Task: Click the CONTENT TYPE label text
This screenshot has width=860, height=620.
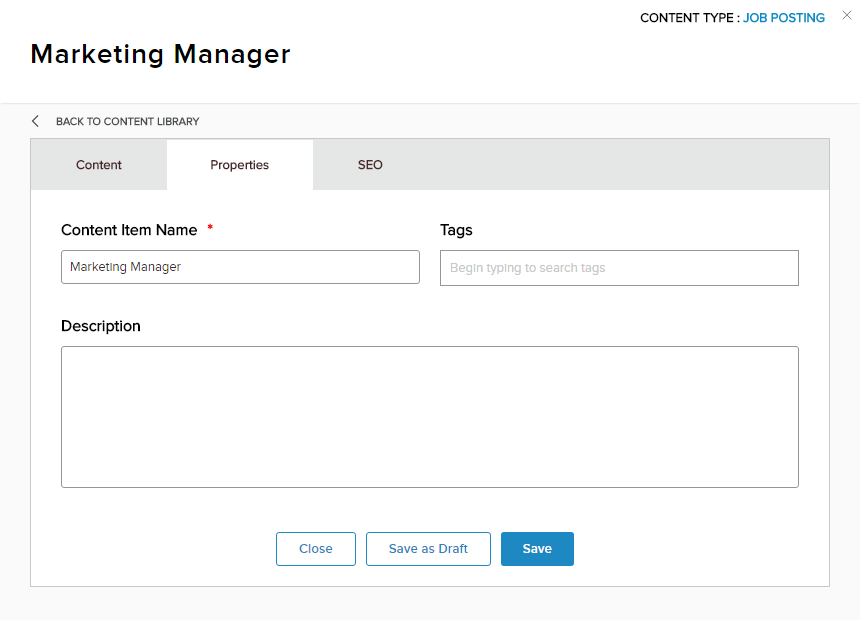Action: [688, 18]
